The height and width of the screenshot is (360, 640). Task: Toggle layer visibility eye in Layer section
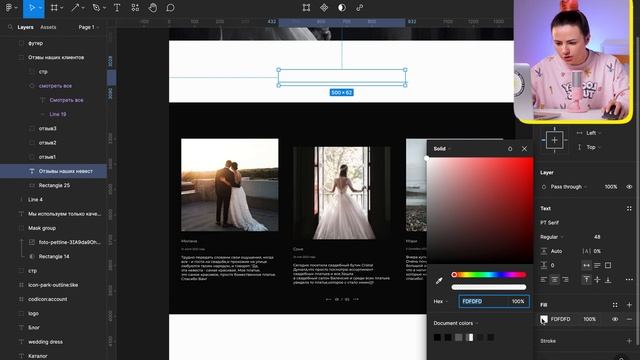tap(629, 187)
